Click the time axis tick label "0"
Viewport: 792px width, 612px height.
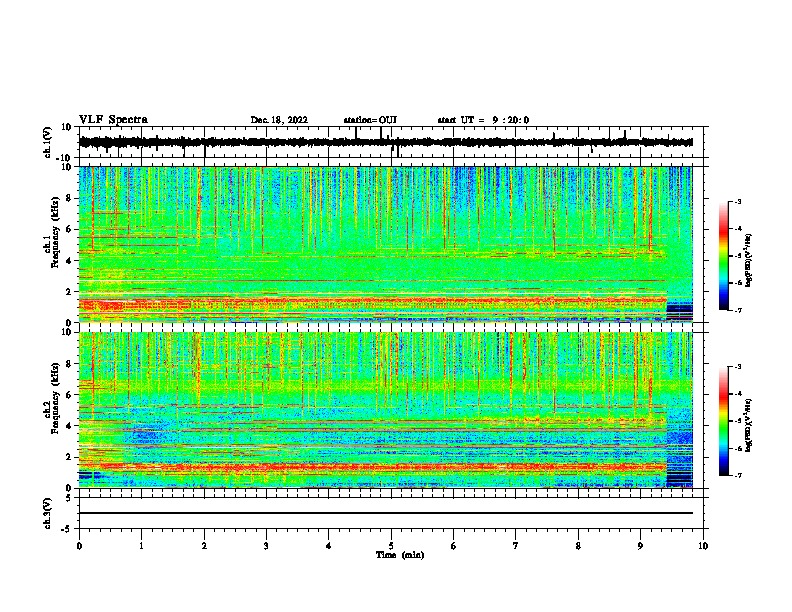(79, 546)
